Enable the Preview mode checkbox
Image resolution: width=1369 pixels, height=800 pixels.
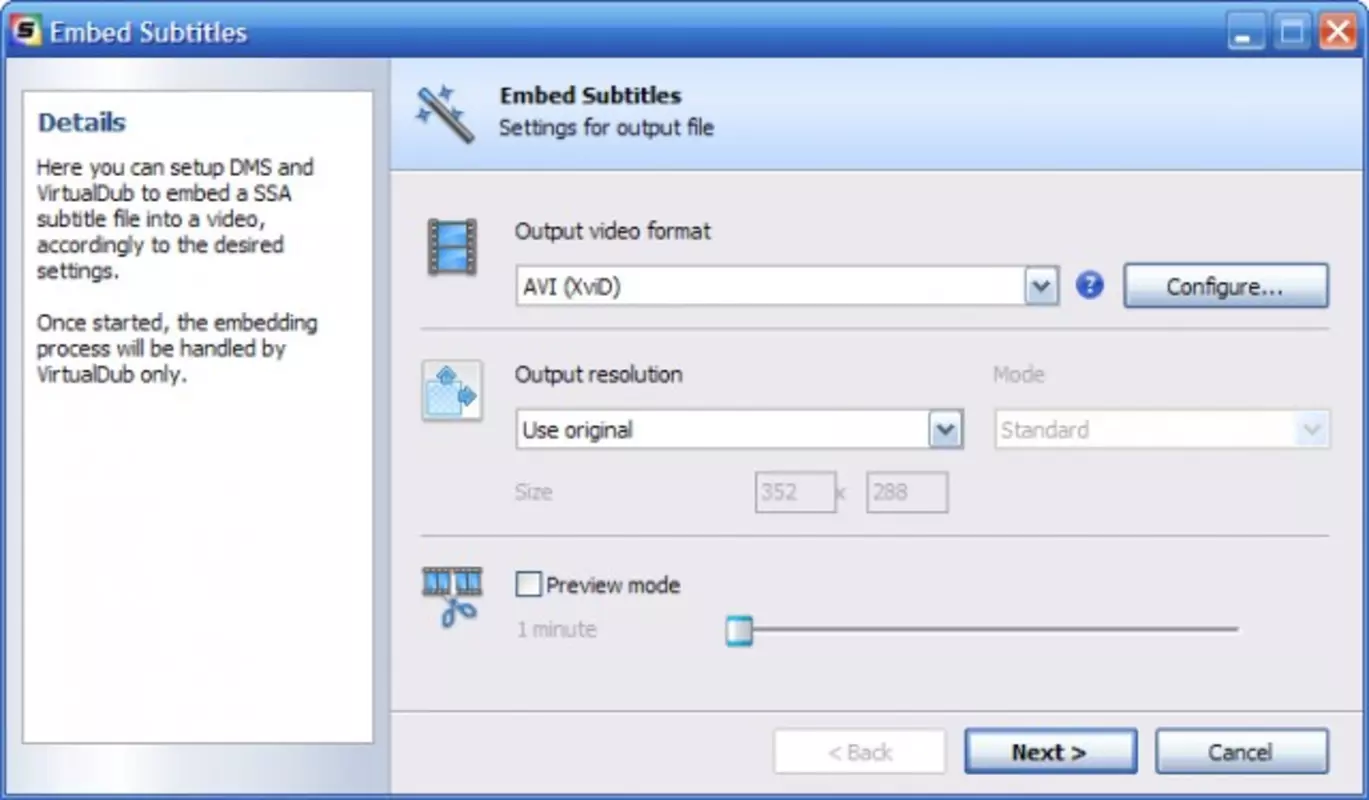(x=528, y=584)
